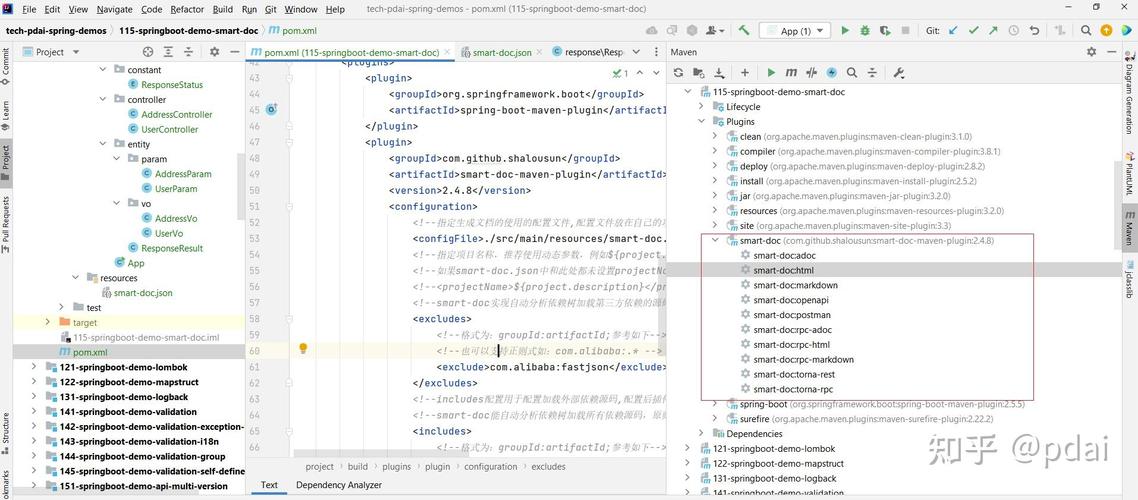Show Git history clock icon
The image size is (1138, 500).
pos(1014,30)
